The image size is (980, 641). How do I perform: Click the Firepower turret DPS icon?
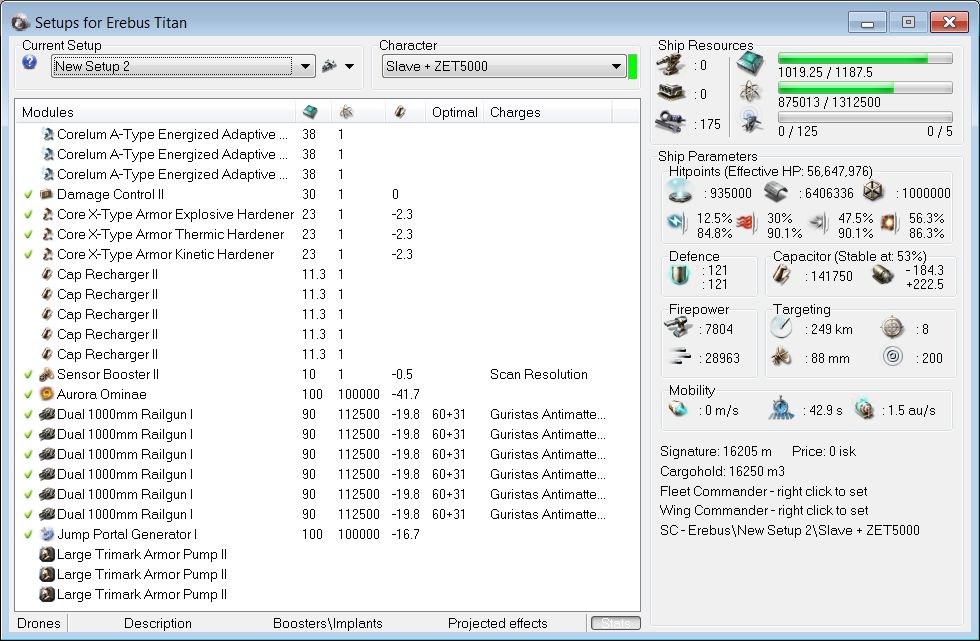click(x=678, y=327)
